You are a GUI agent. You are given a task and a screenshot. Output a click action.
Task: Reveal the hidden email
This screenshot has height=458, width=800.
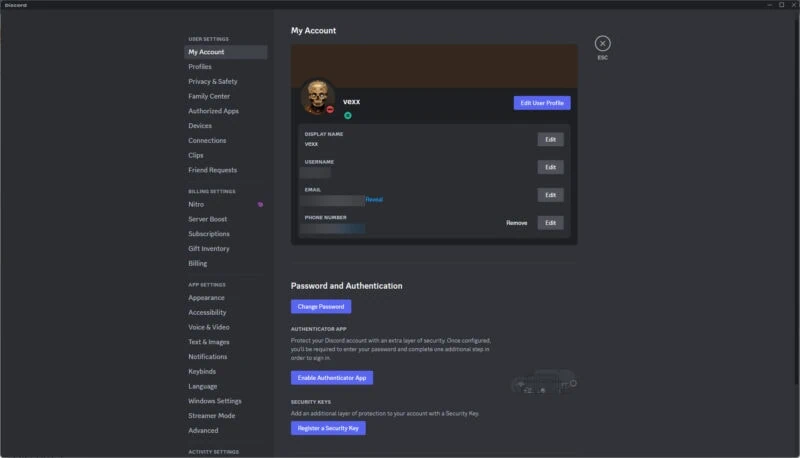(374, 199)
